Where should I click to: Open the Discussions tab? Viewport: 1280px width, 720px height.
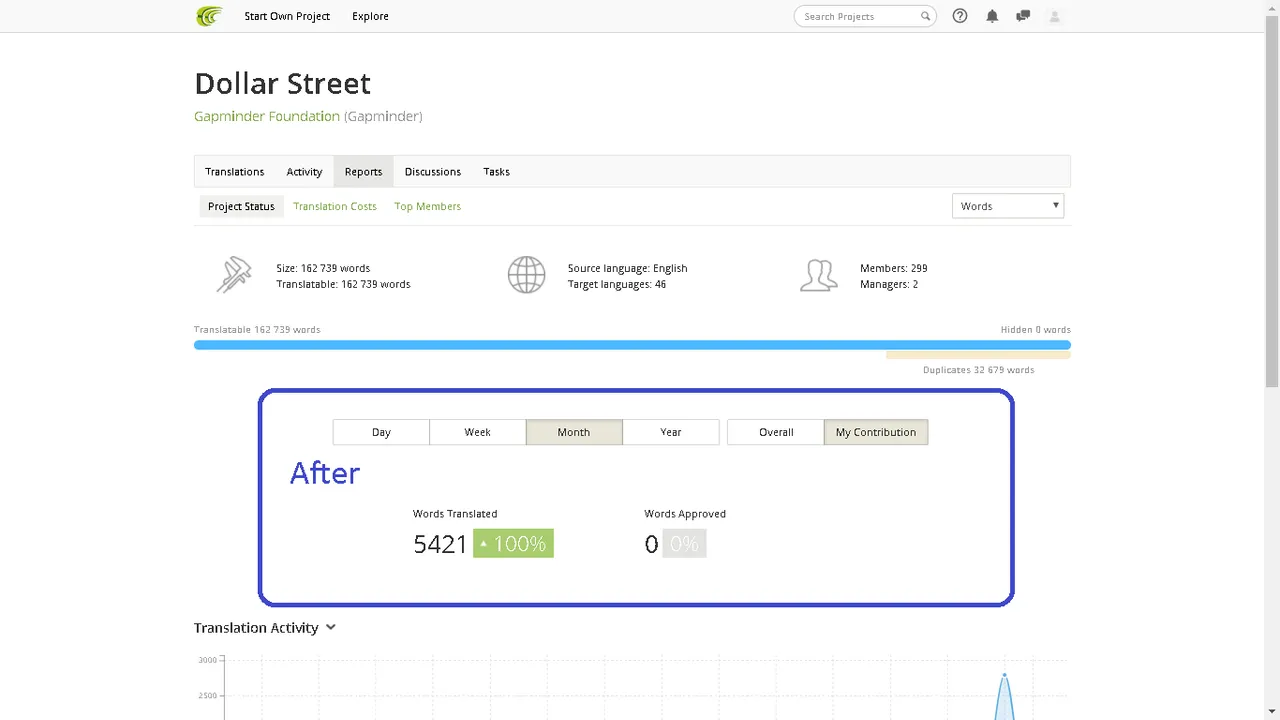click(x=433, y=172)
